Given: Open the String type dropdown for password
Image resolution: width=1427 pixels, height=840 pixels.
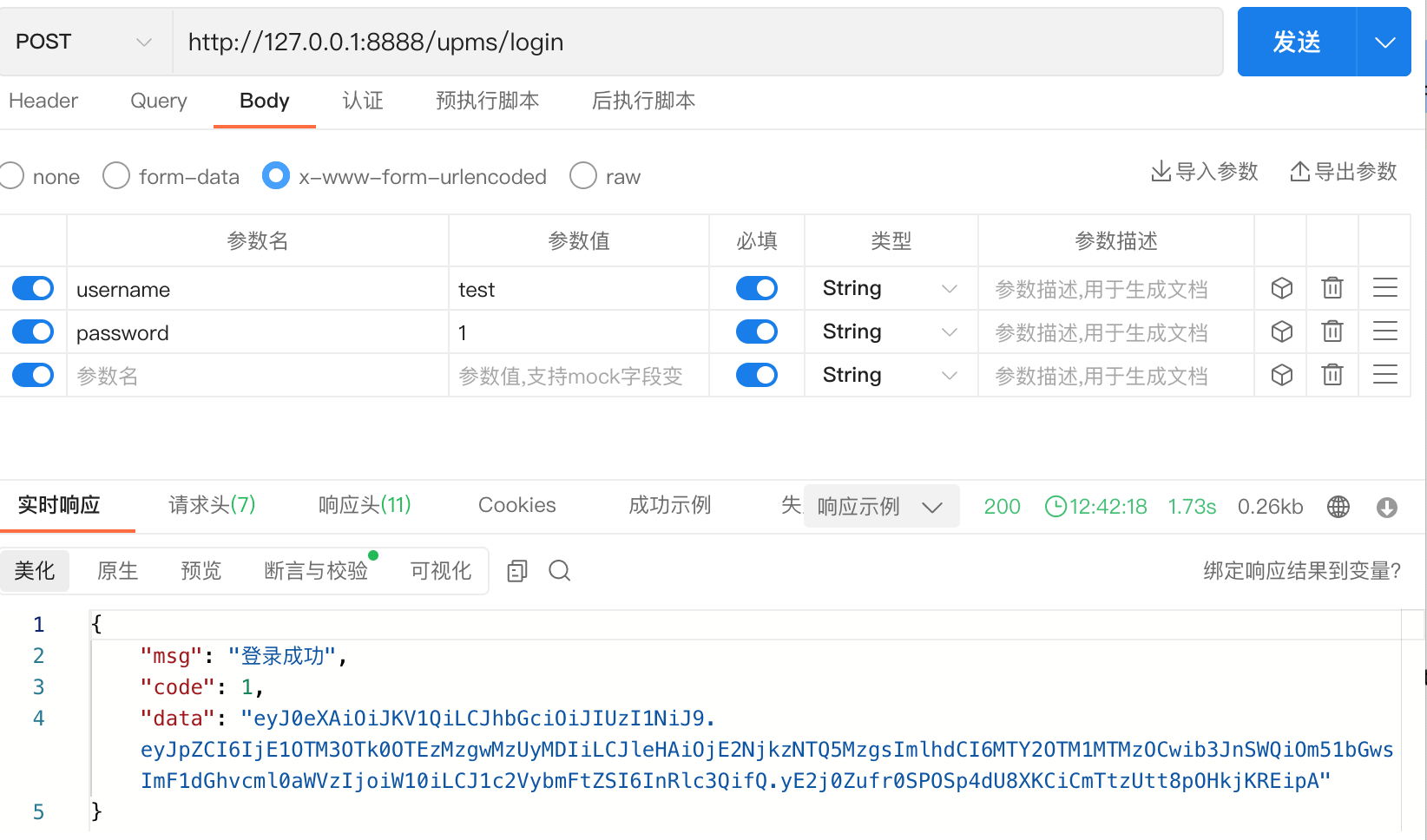Looking at the screenshot, I should [x=891, y=331].
